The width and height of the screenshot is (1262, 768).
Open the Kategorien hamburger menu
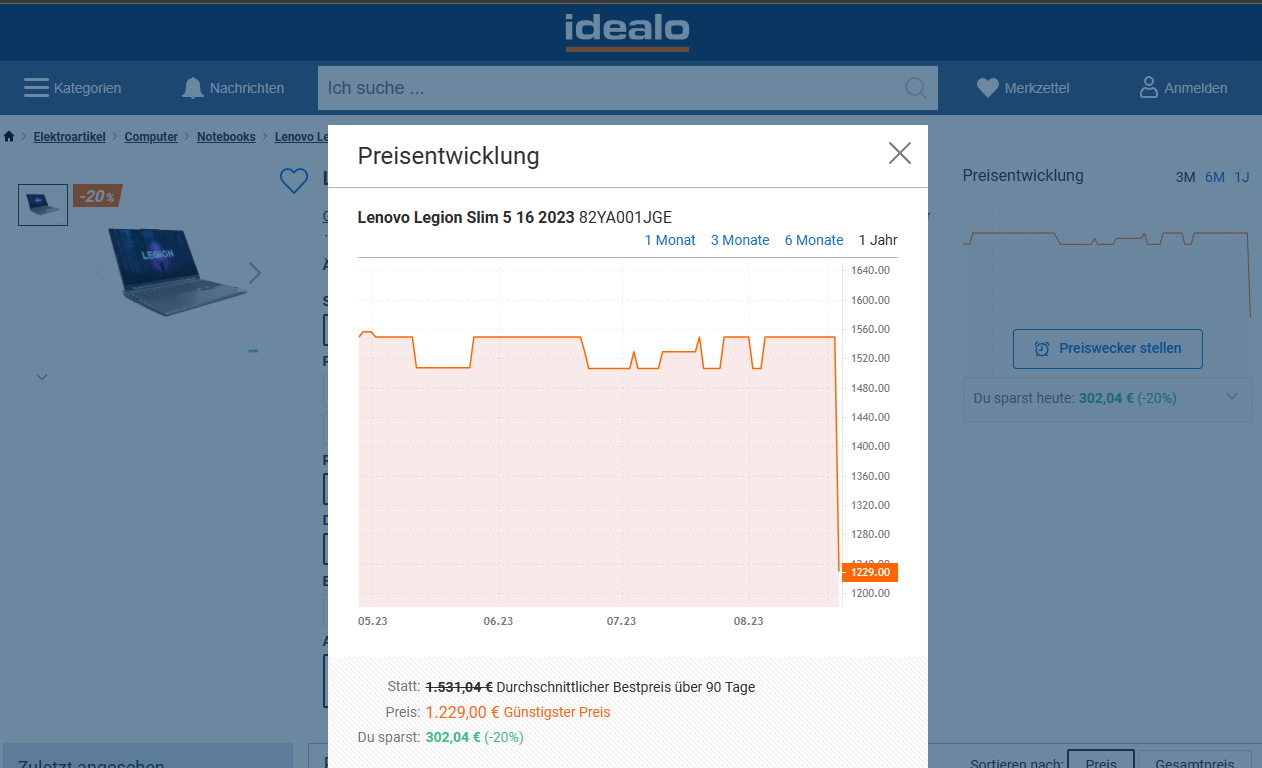coord(37,88)
